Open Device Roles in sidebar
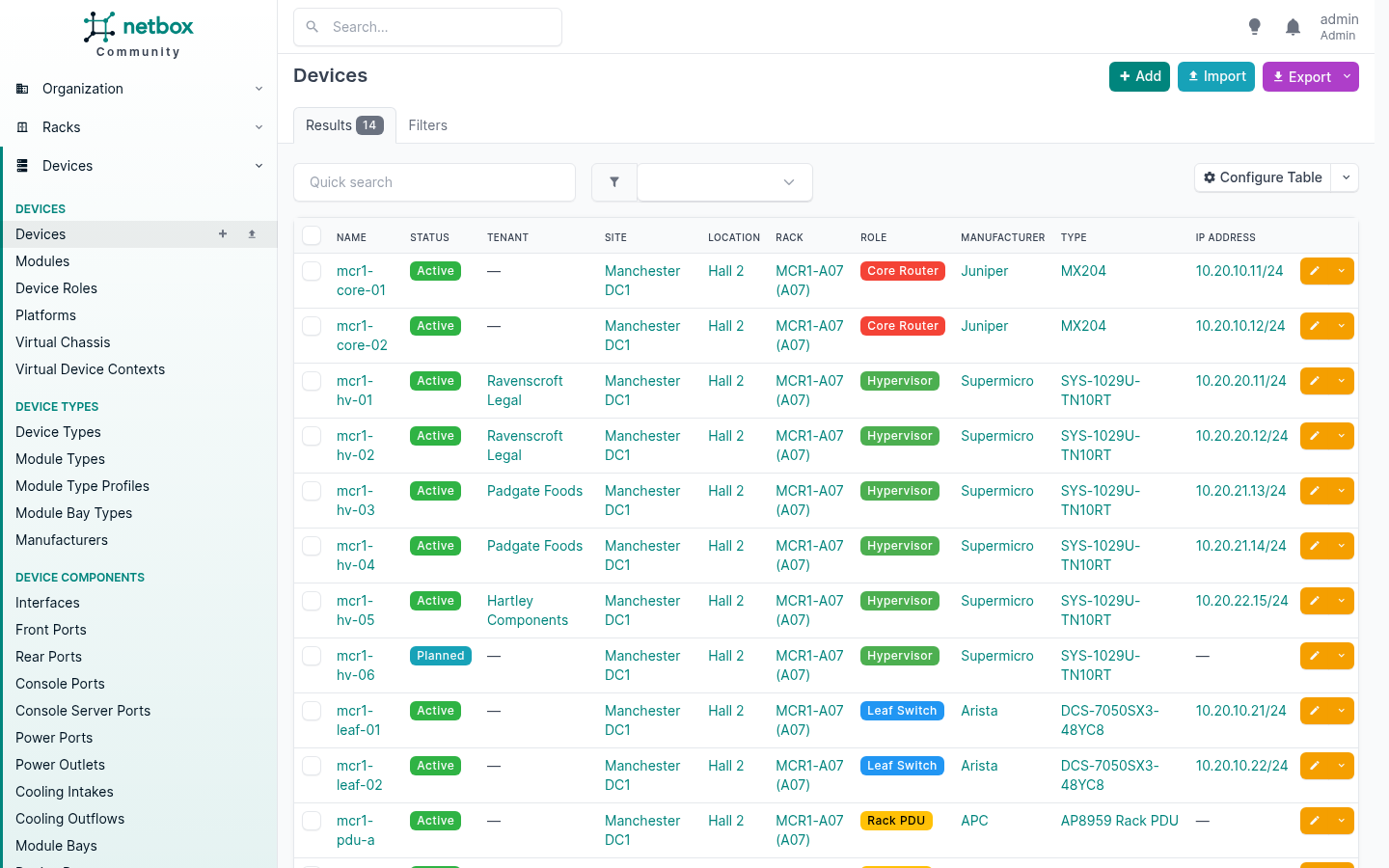The width and height of the screenshot is (1389, 868). click(56, 288)
